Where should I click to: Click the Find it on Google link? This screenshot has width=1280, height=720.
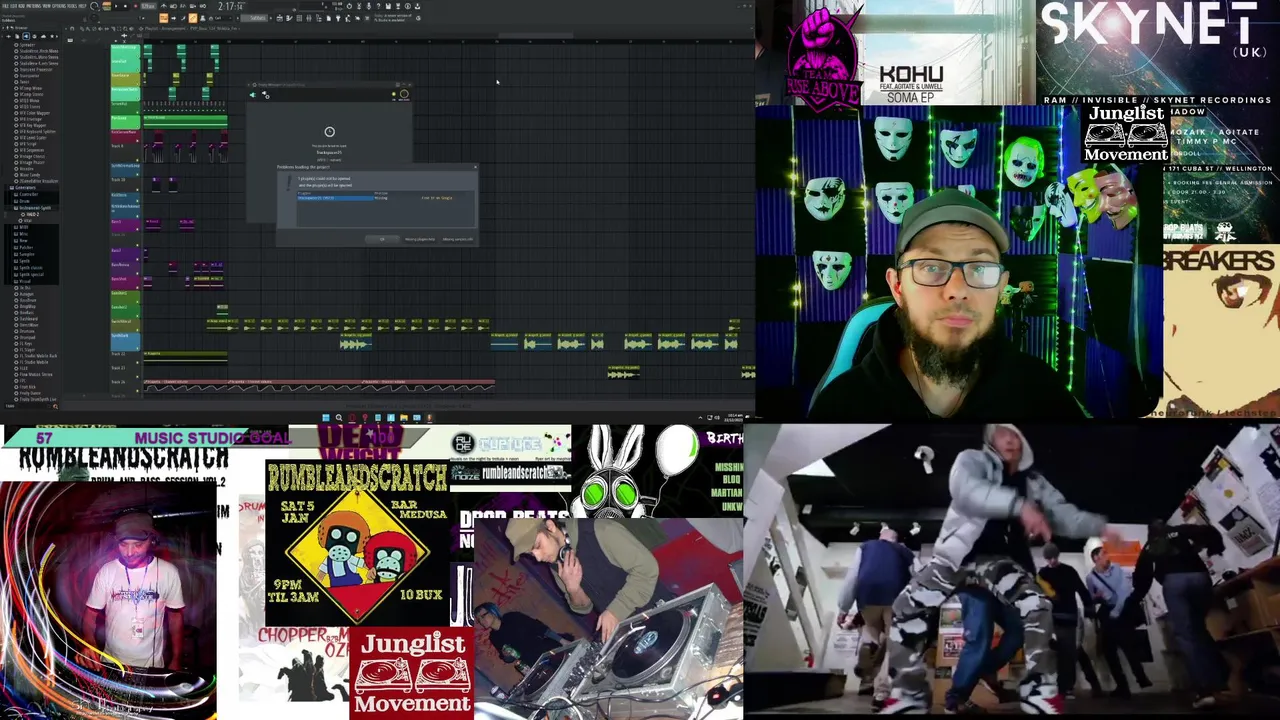(437, 198)
